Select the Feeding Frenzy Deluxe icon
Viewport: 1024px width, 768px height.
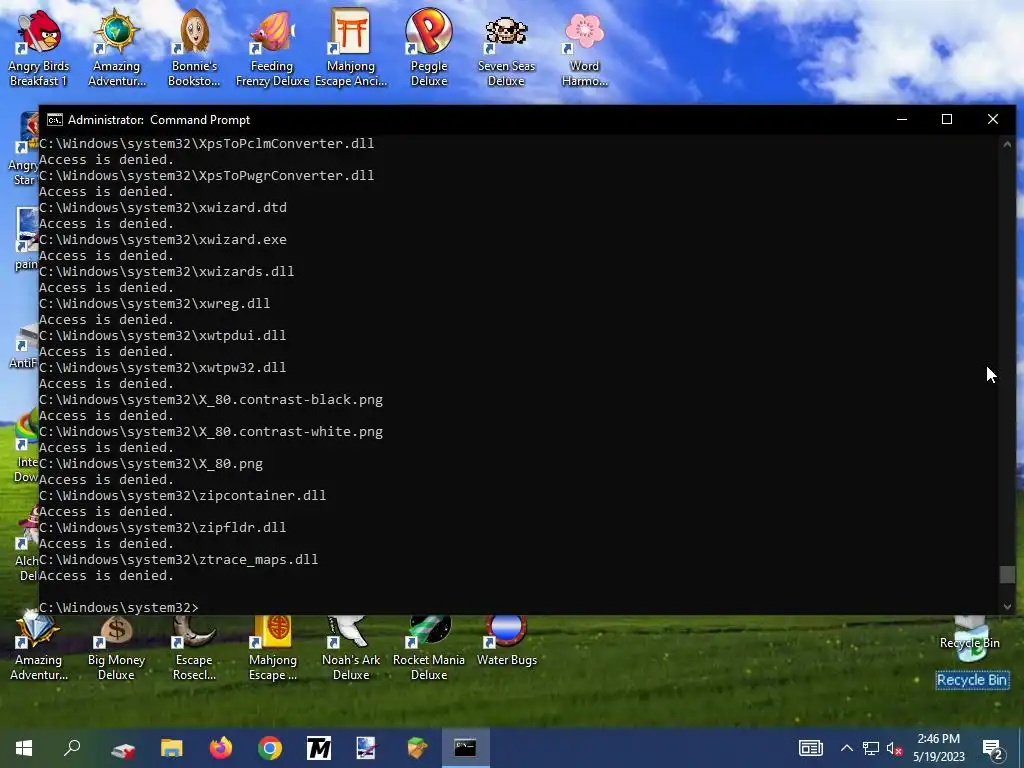[272, 48]
